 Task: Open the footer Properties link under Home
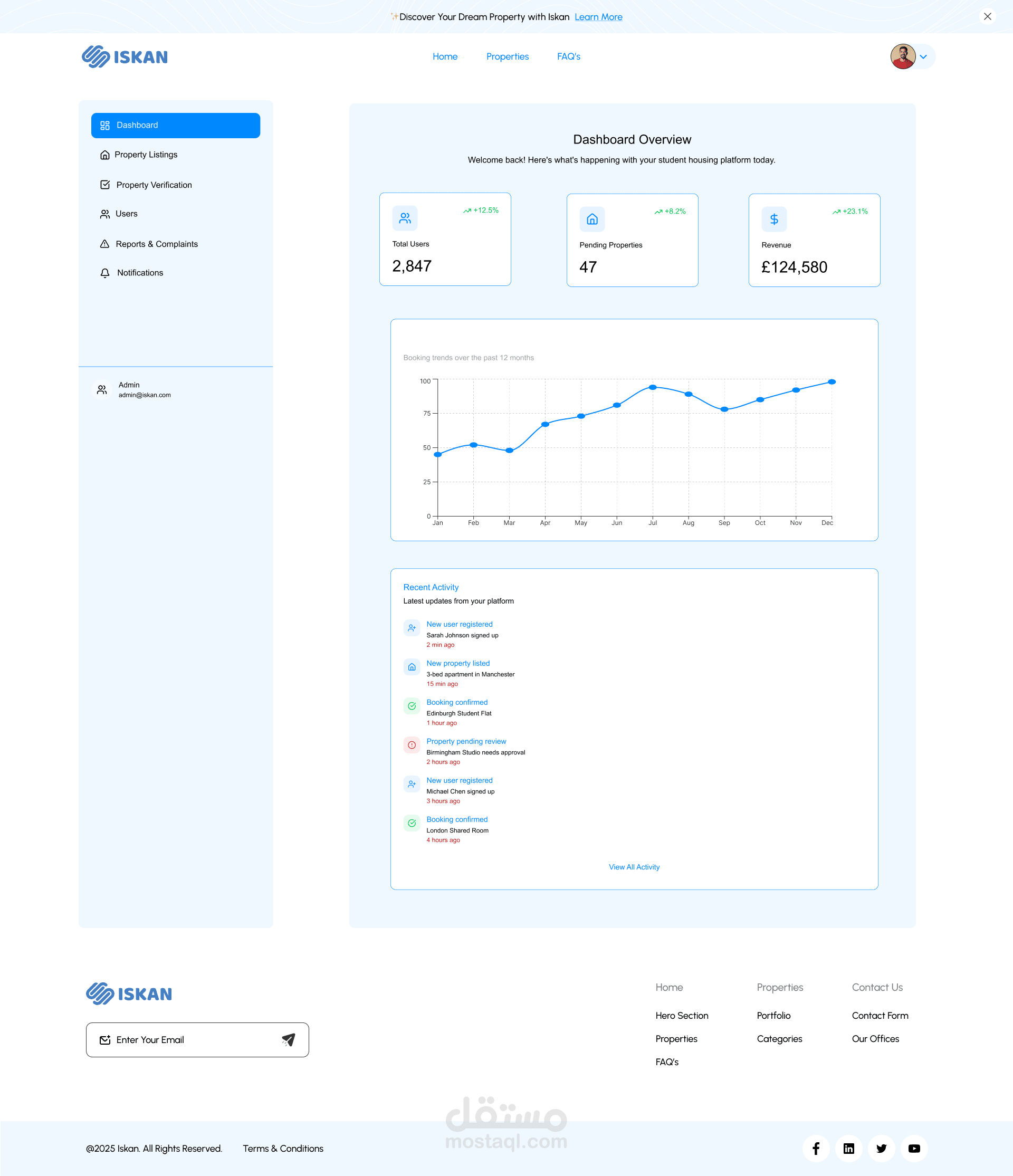[x=676, y=1039]
